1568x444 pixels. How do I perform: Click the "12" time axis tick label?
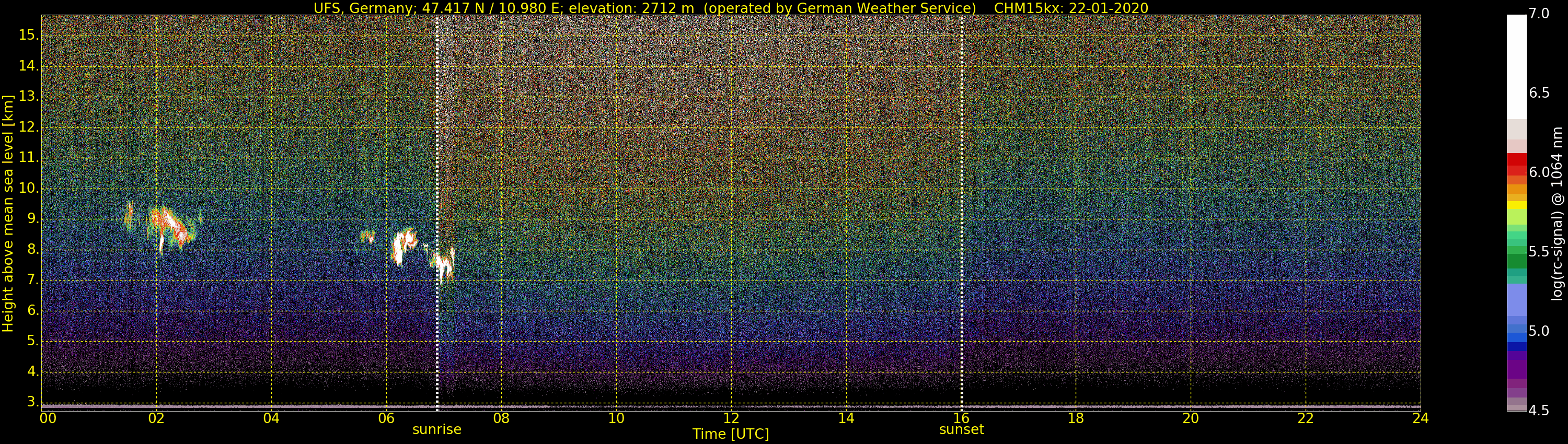pyautogui.click(x=731, y=418)
